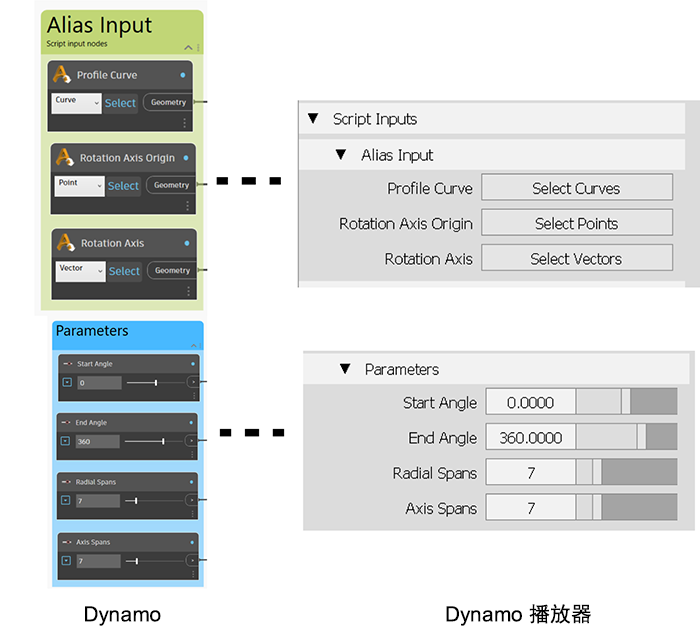This screenshot has width=700, height=628.
Task: Open the three-dot menu on Rotation Axis Origin node
Action: (x=188, y=206)
